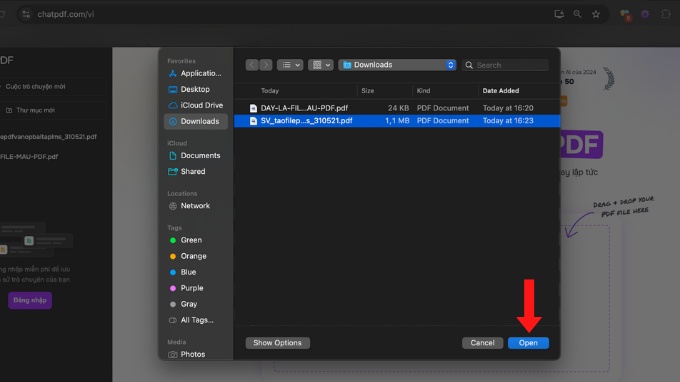Click browser zoom magnifier icon

pos(577,14)
